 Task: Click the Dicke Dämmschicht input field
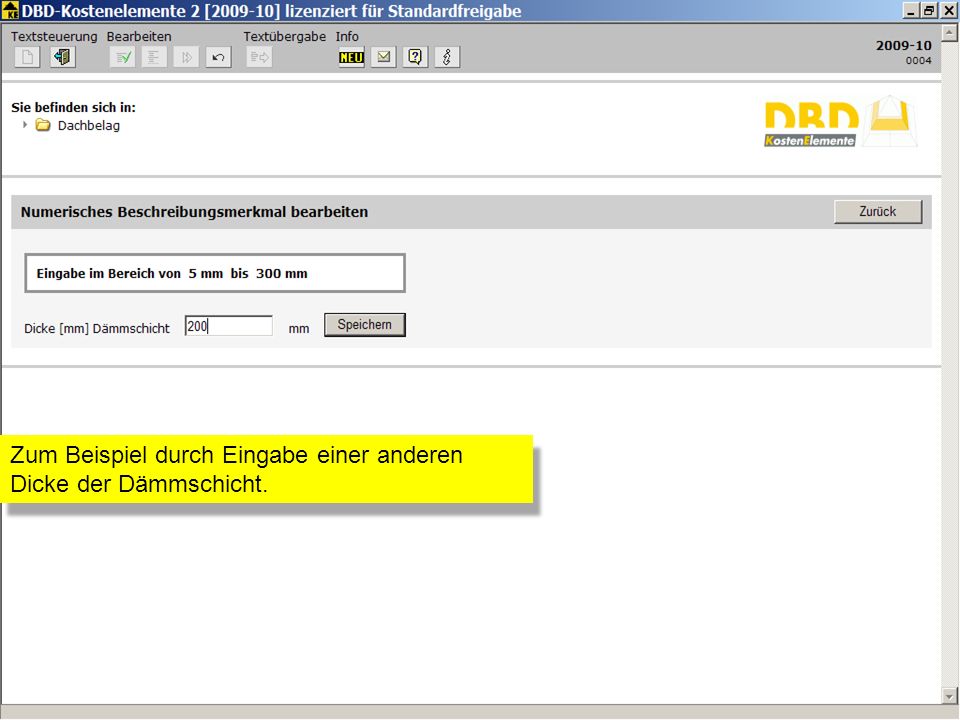pyautogui.click(x=228, y=326)
